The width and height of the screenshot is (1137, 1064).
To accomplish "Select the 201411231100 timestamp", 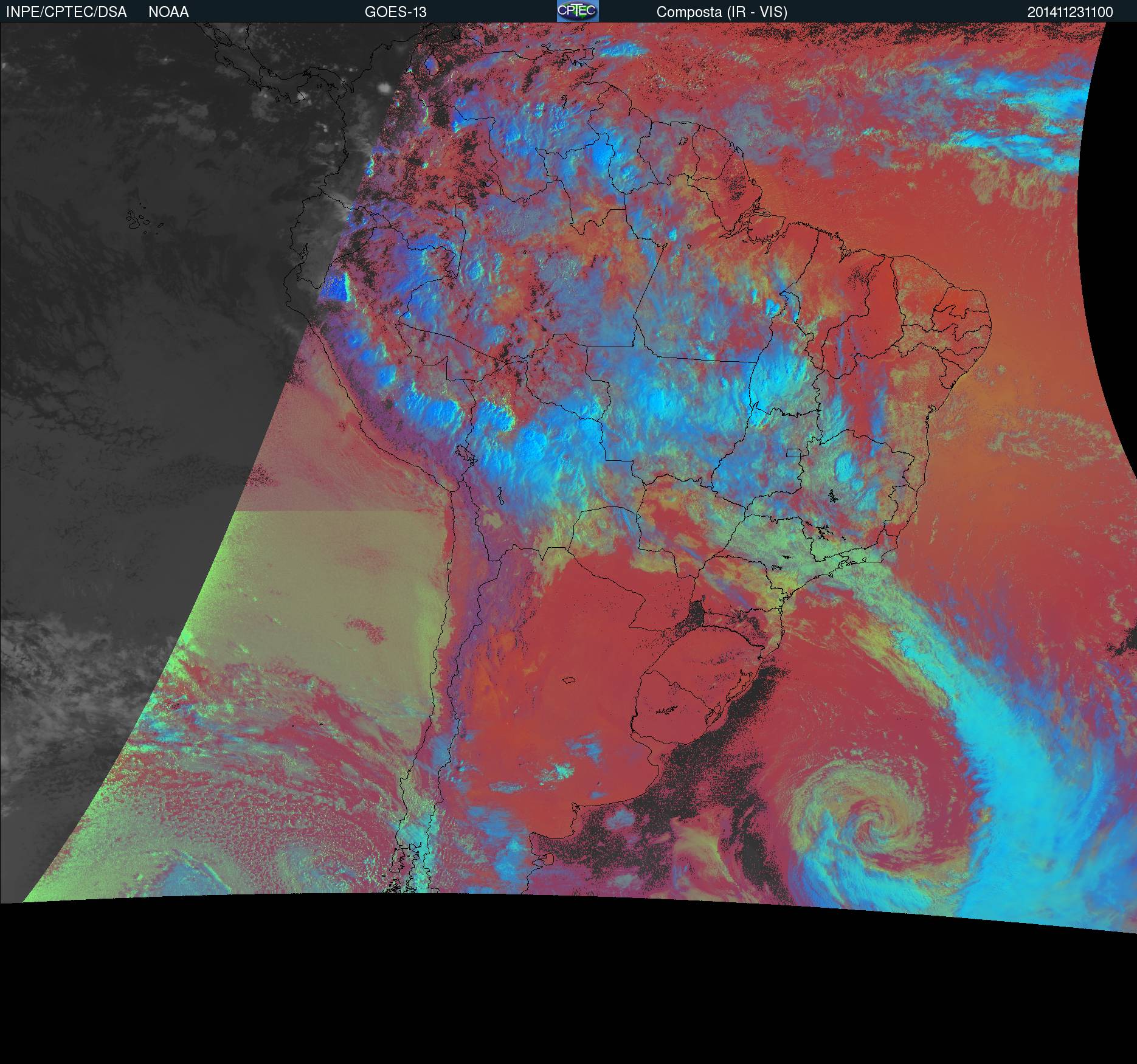I will click(x=1070, y=12).
